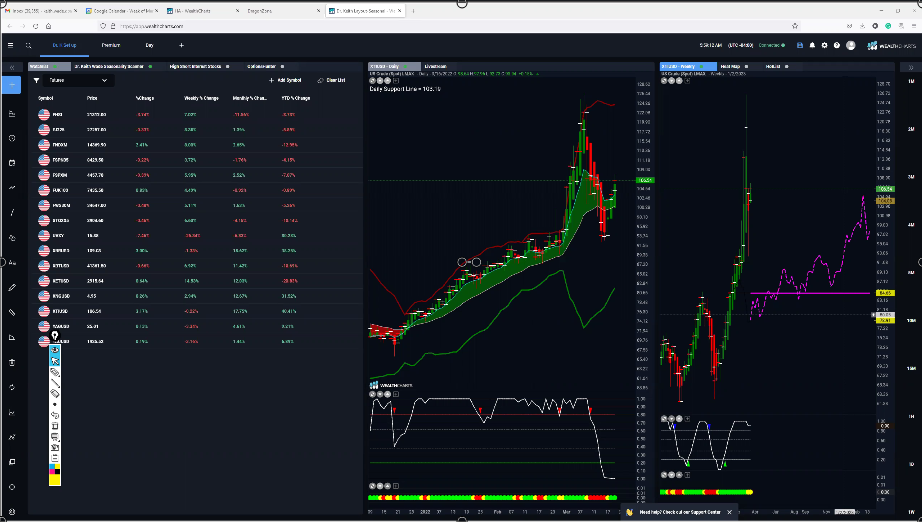Open the High Short Interest Stocks tab
Image resolution: width=922 pixels, height=522 pixels.
[x=195, y=66]
